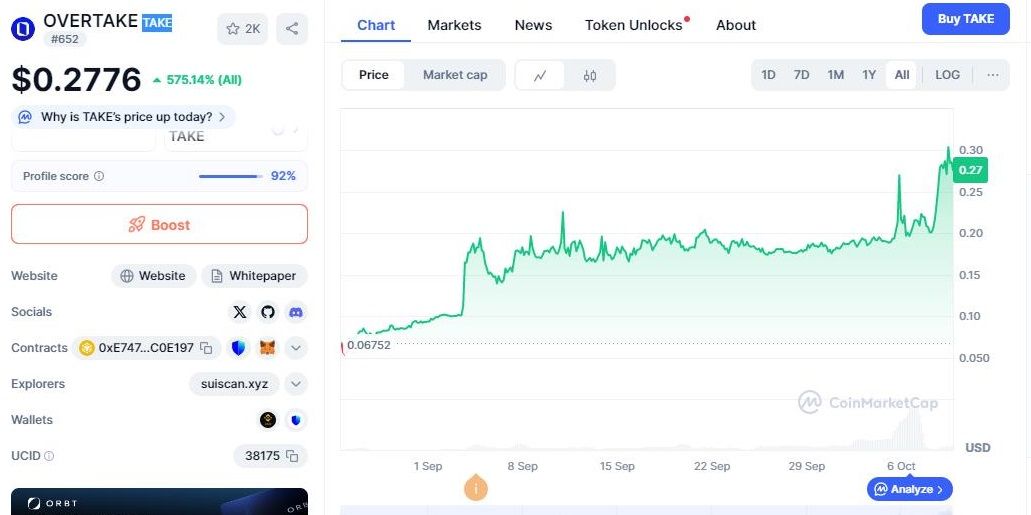Expand the Contracts dropdown chevron
Viewport: 1031px width, 515px height.
(x=296, y=348)
